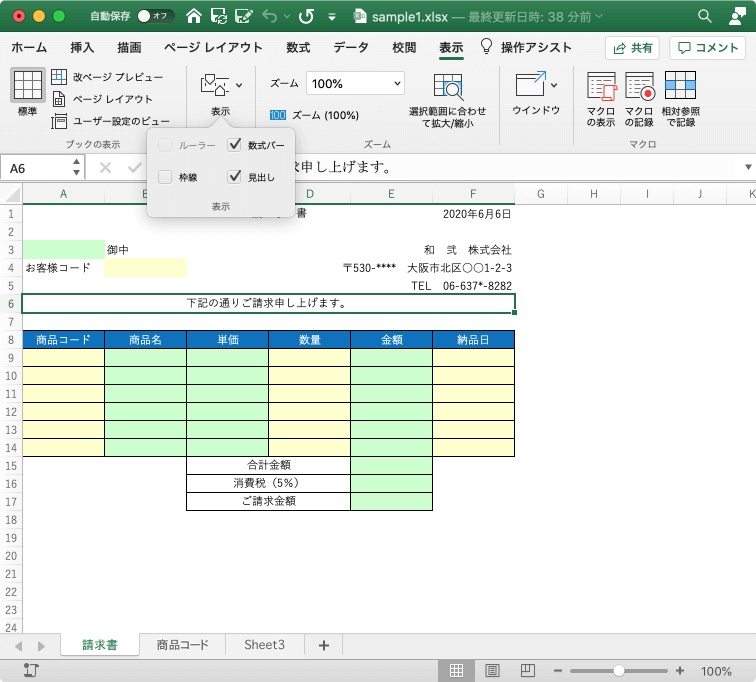The image size is (756, 682).
Task: Click the accessibility icon in status bar
Action: pyautogui.click(x=31, y=670)
